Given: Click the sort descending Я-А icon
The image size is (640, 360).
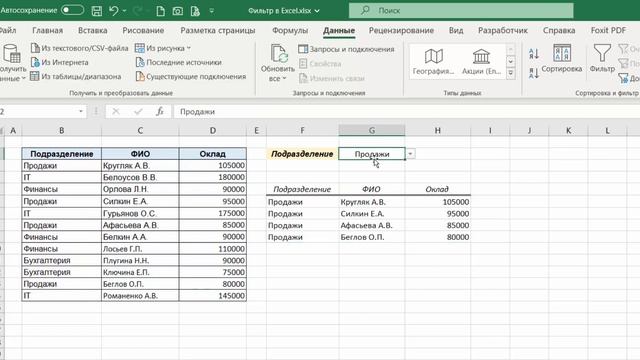Looking at the screenshot, I should point(533,73).
